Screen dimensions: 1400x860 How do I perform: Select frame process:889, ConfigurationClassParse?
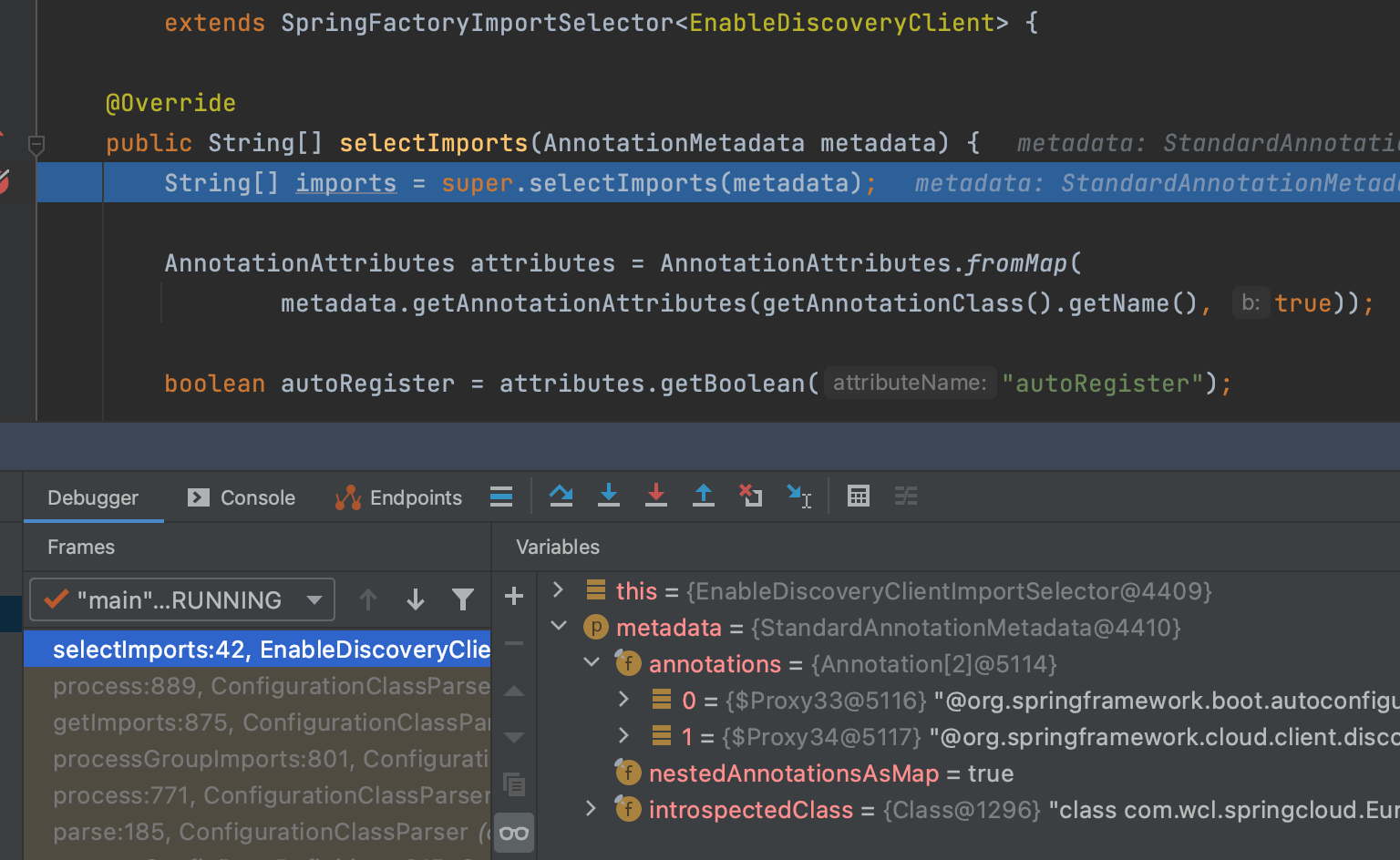pyautogui.click(x=257, y=686)
